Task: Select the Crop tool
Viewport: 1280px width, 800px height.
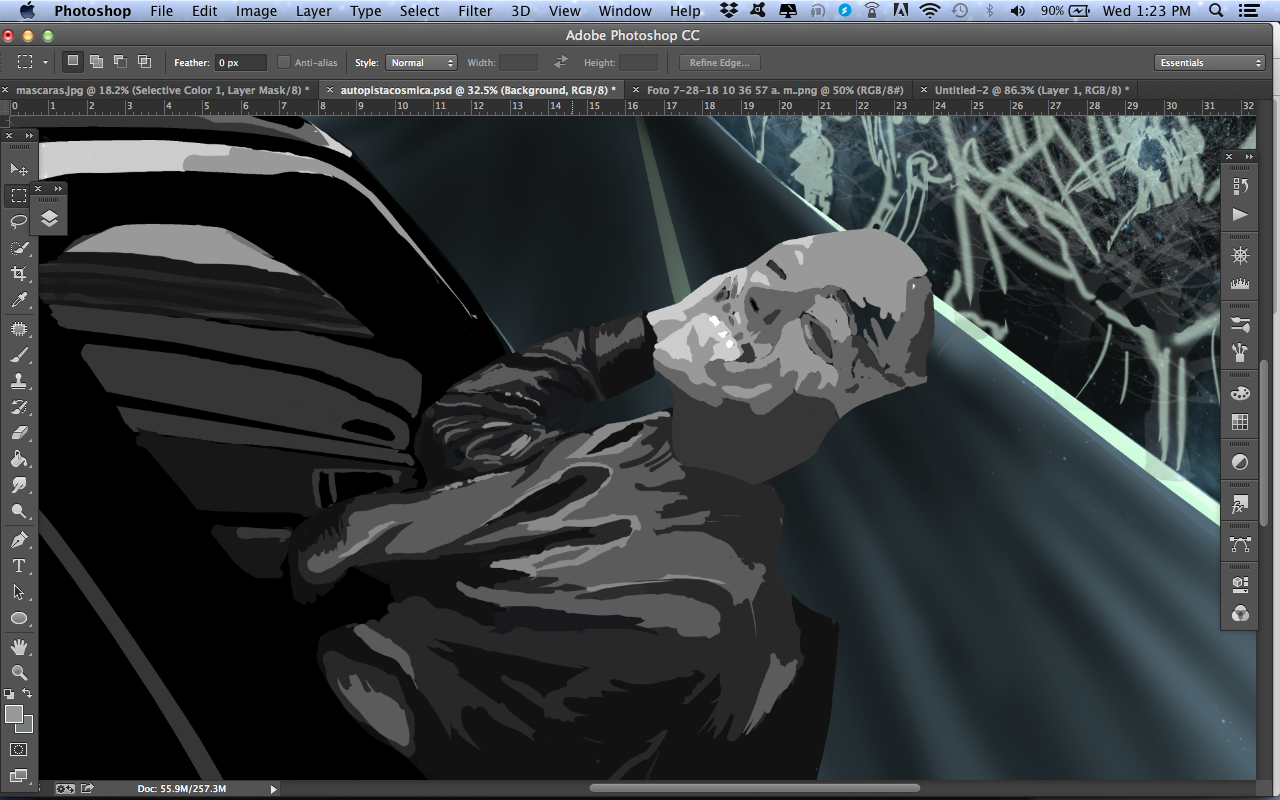Action: [18, 273]
